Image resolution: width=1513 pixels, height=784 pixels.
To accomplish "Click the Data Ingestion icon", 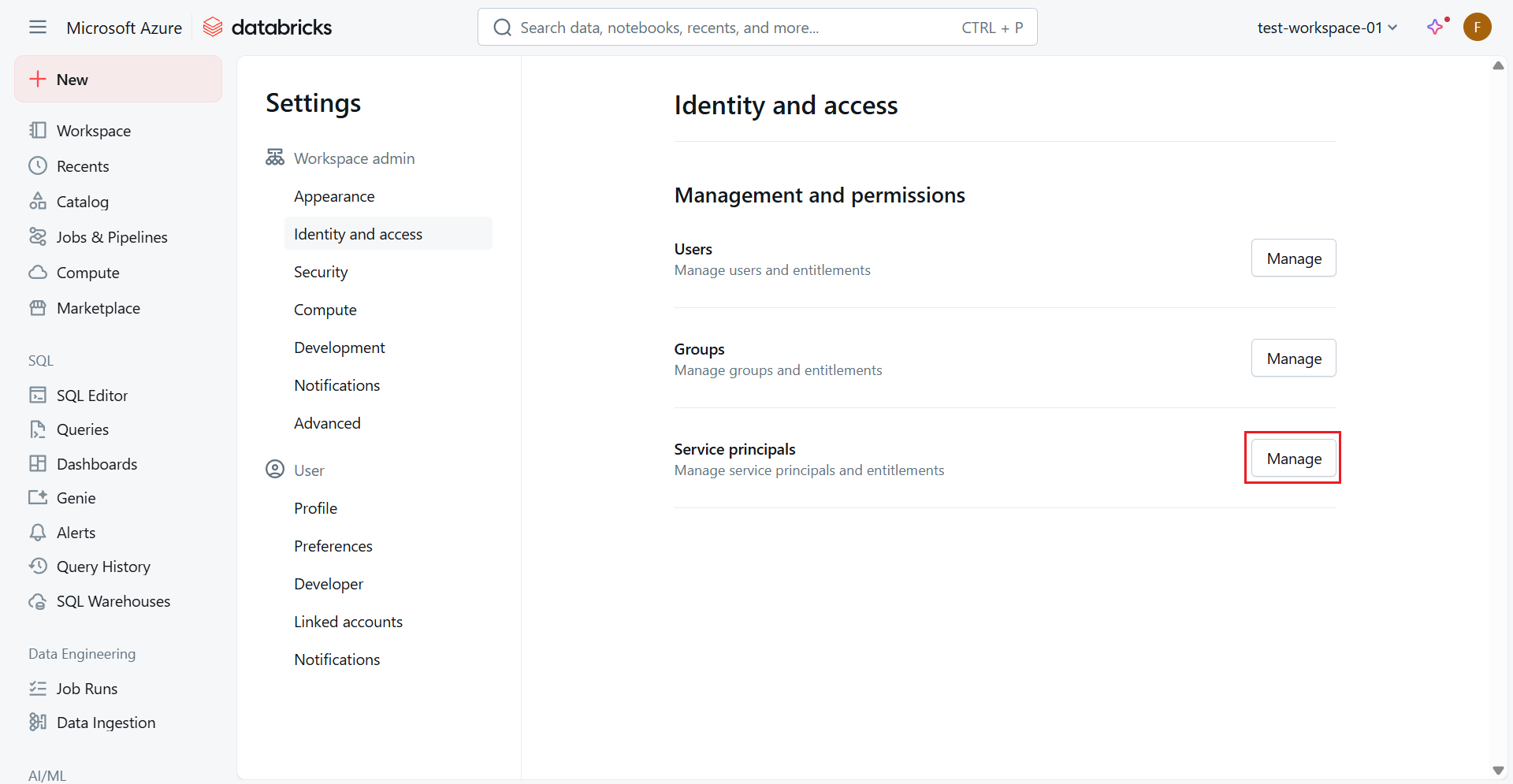I will [x=38, y=722].
